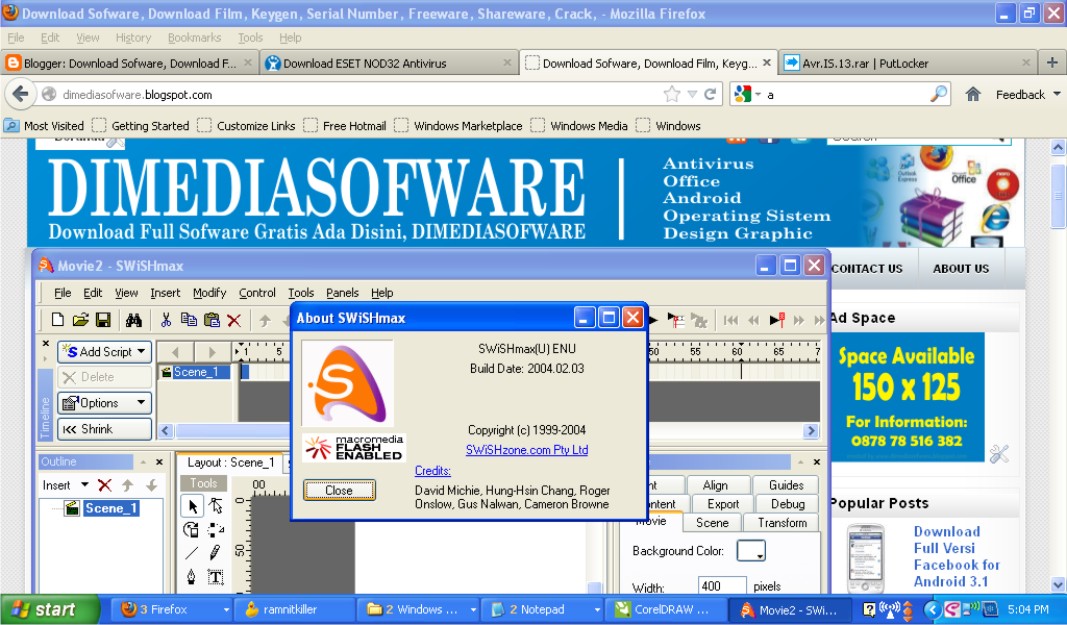Click the New file icon in SWiSHmax toolbar
The image size is (1067, 625).
58,319
